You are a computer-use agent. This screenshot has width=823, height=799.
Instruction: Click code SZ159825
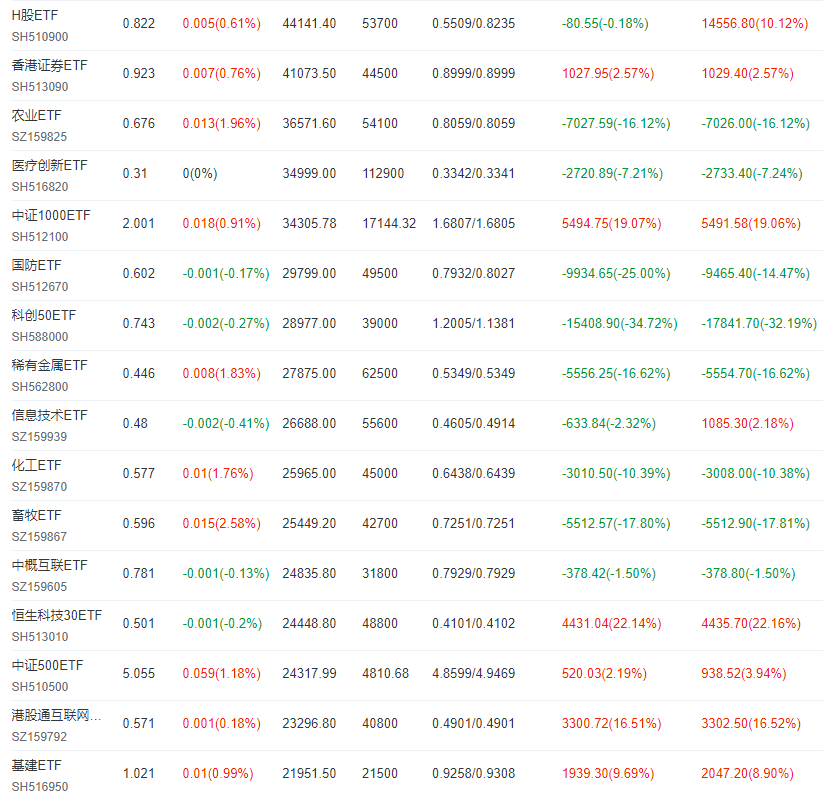click(39, 136)
